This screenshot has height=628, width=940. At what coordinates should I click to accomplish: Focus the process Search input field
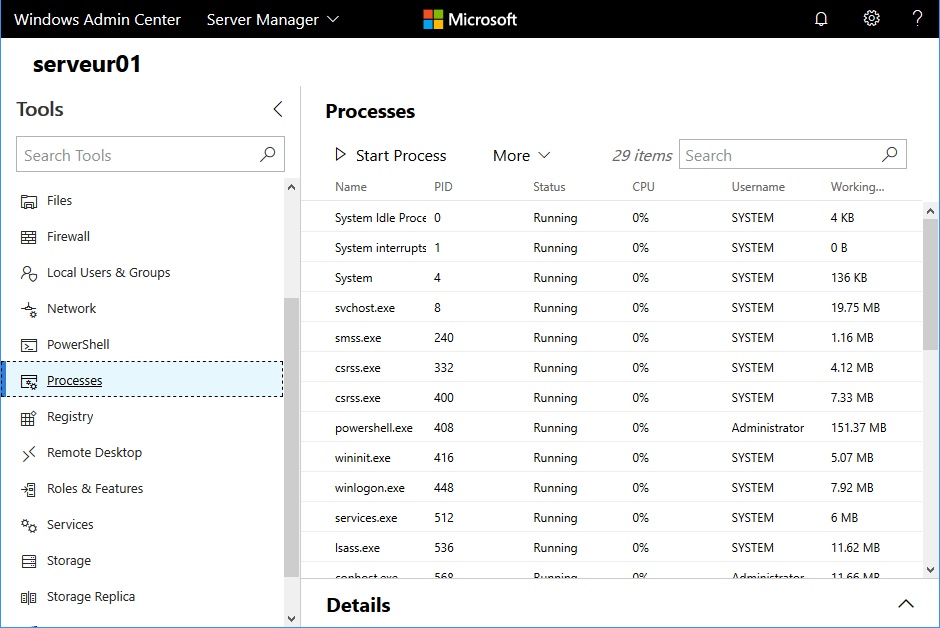(792, 155)
